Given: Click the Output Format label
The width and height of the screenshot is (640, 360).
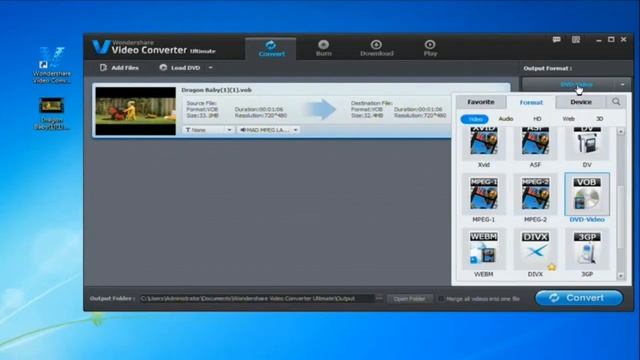Looking at the screenshot, I should click(547, 68).
